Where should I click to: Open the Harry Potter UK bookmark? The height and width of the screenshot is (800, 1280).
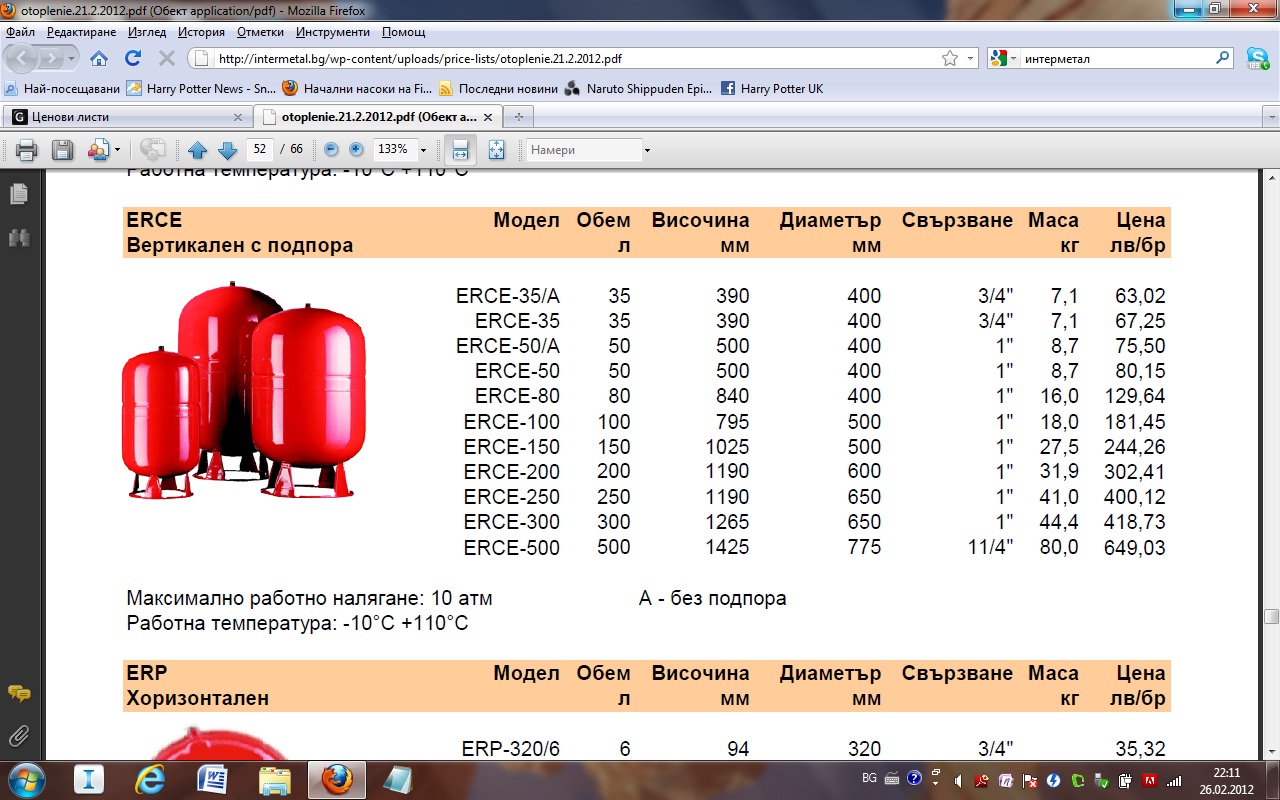click(x=780, y=89)
